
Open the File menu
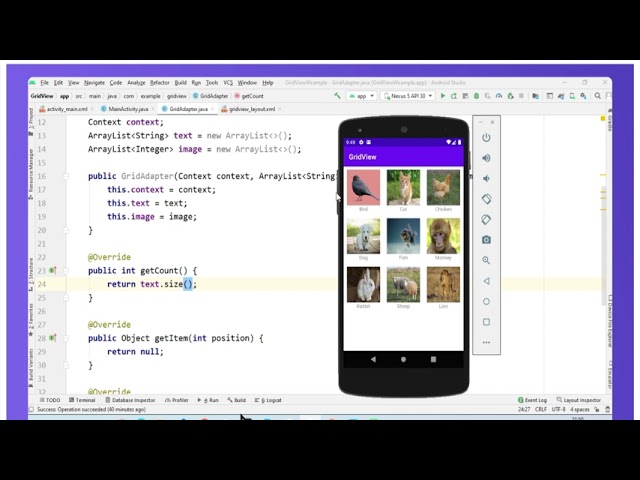click(44, 82)
